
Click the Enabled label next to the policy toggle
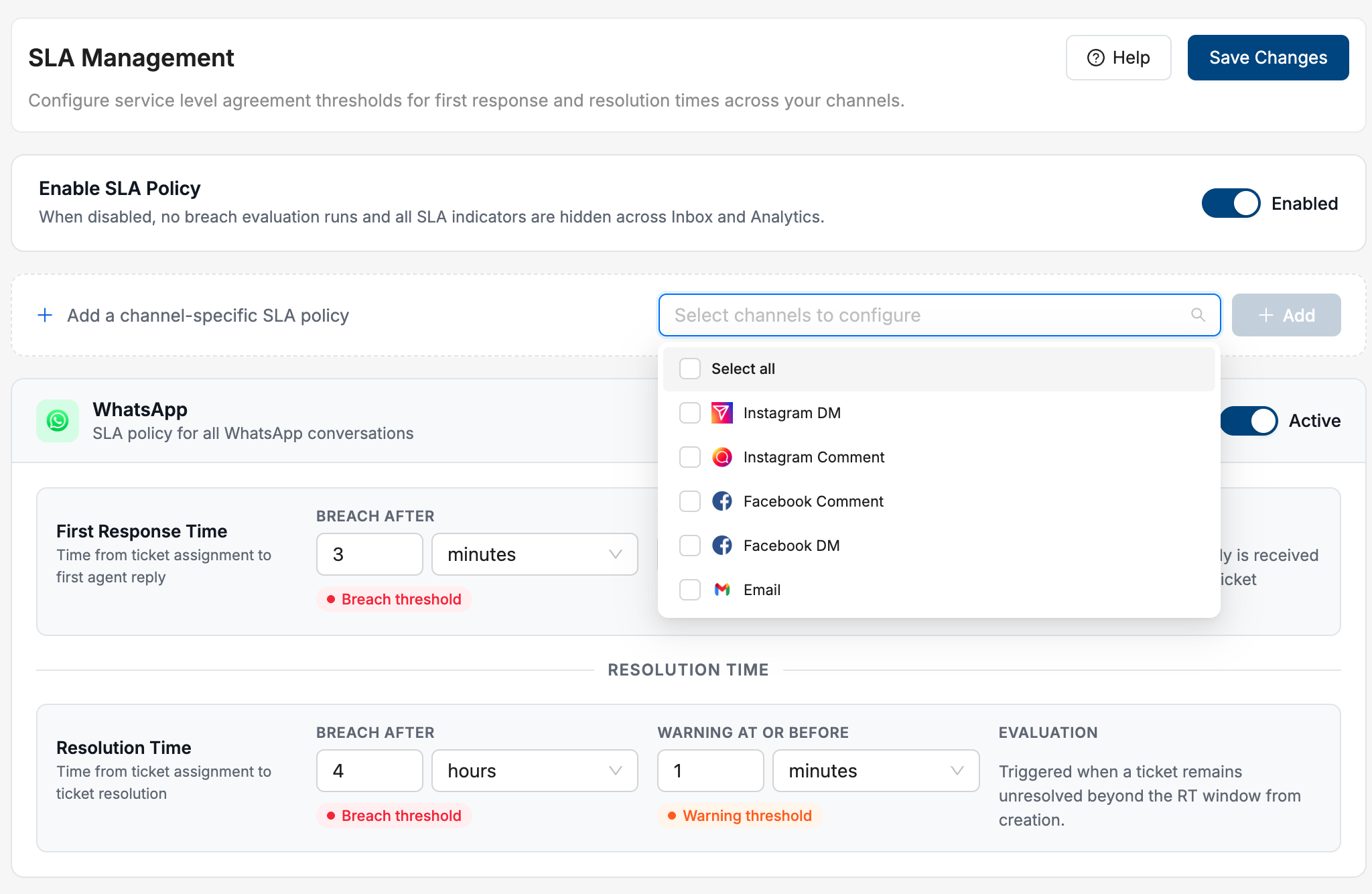pyautogui.click(x=1304, y=203)
